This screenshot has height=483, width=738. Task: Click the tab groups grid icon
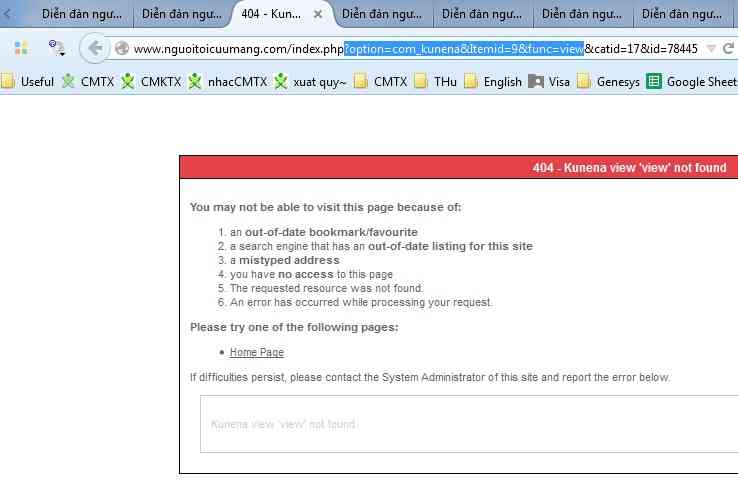pyautogui.click(x=21, y=48)
